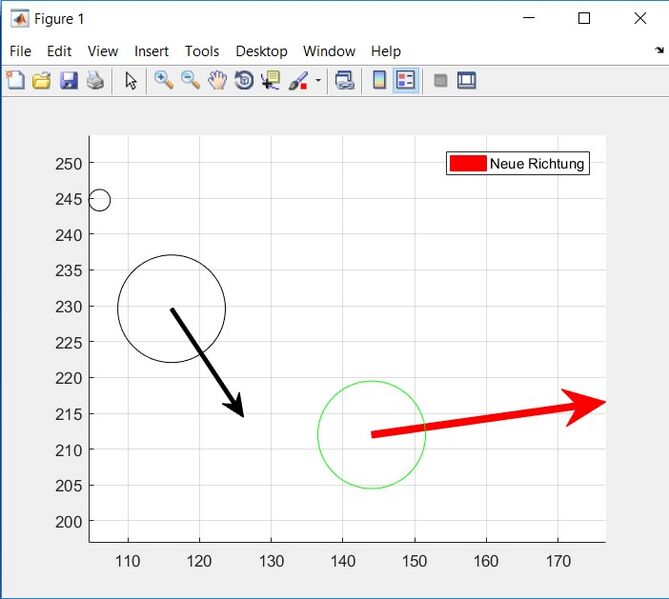Select the Zoom Out magnifier tool
Screen dimensions: 669x599
coord(190,81)
